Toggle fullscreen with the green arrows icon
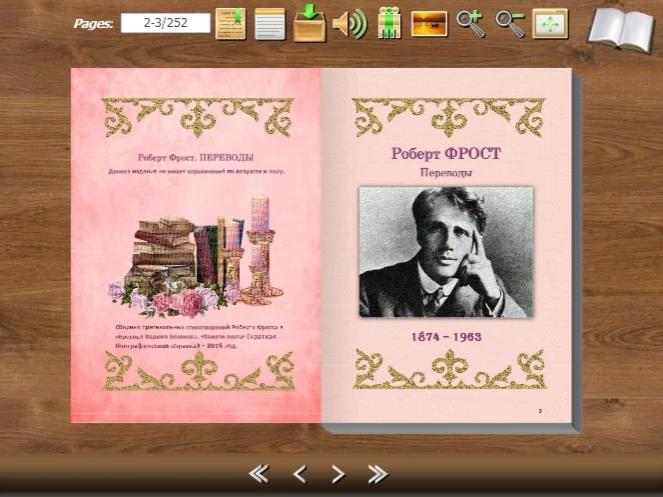Viewport: 663px width, 497px height. coord(549,22)
